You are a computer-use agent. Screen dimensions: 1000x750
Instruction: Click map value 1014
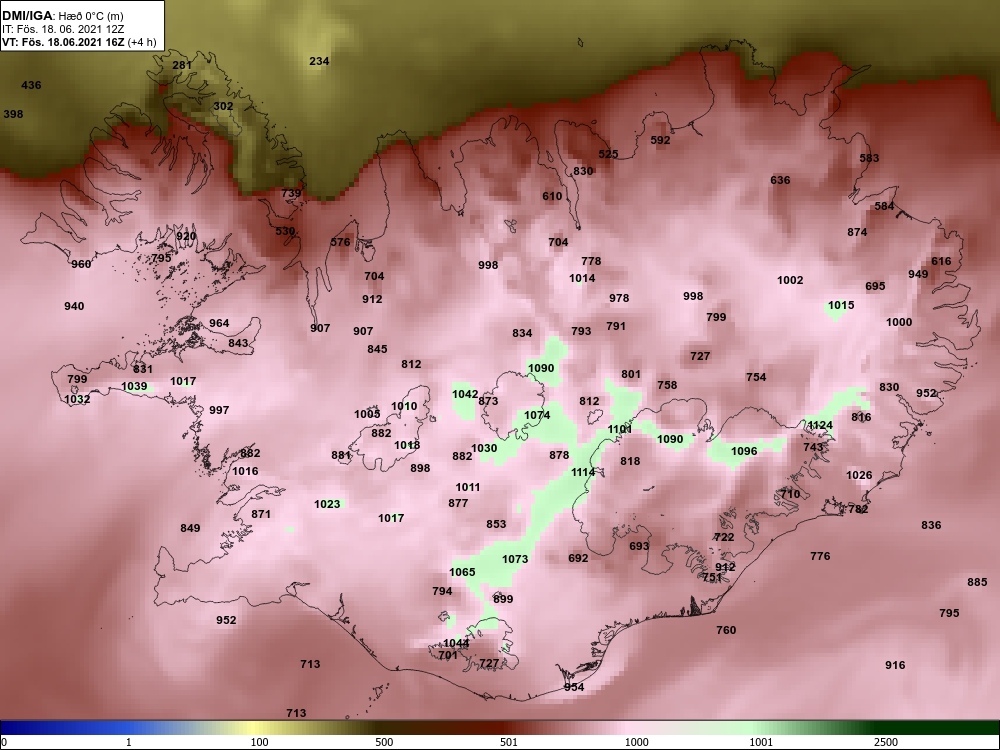[582, 278]
